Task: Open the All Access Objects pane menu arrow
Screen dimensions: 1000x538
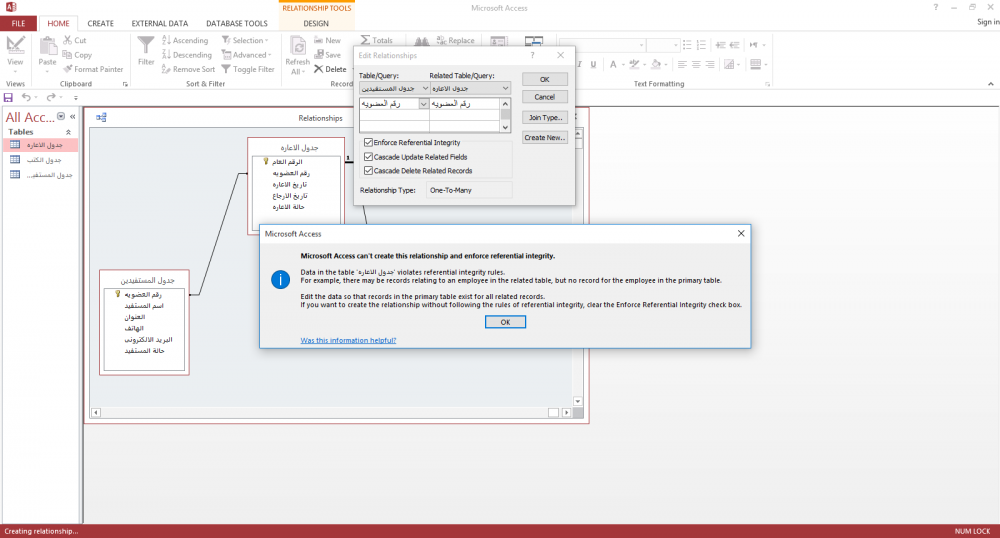Action: click(61, 116)
